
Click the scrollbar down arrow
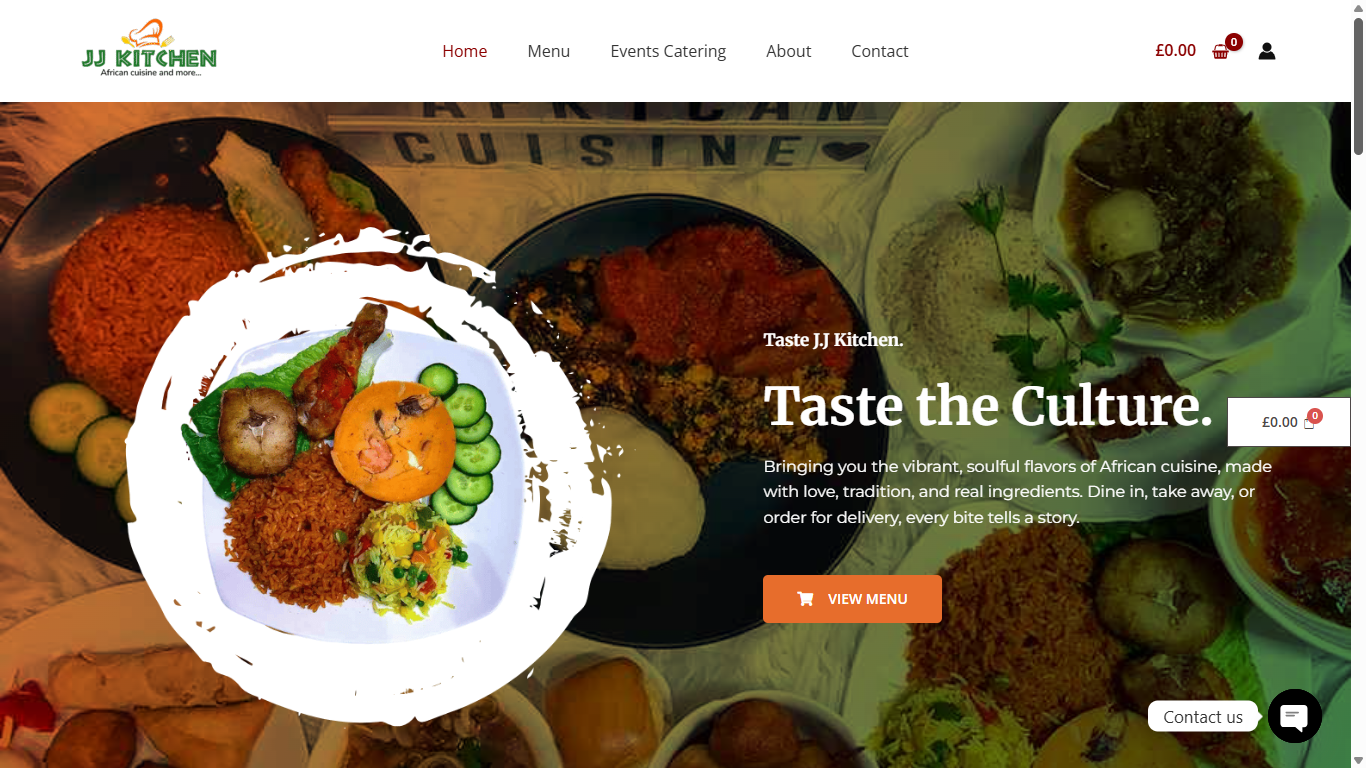tap(1358, 760)
